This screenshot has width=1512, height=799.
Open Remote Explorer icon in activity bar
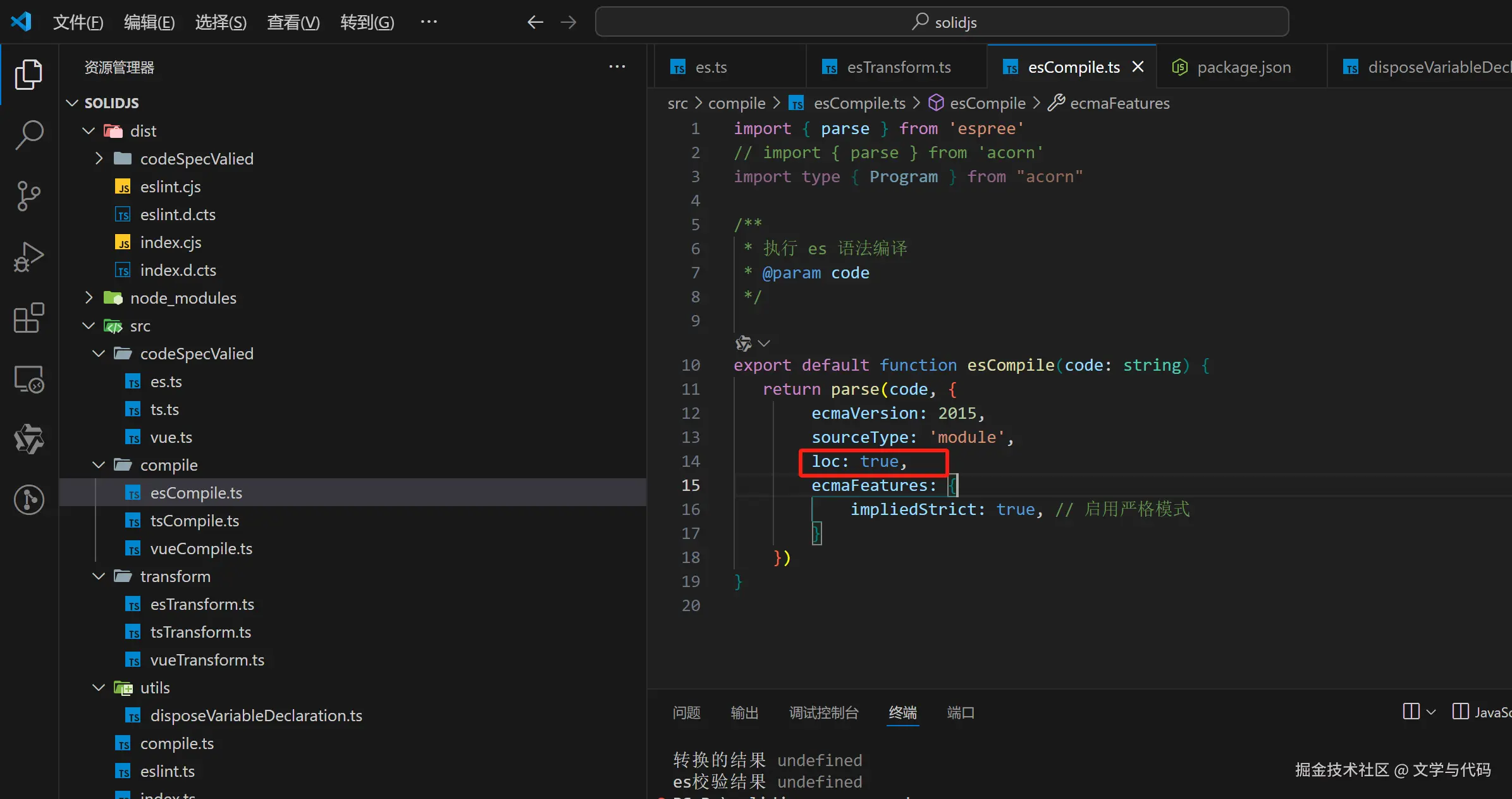pos(29,379)
